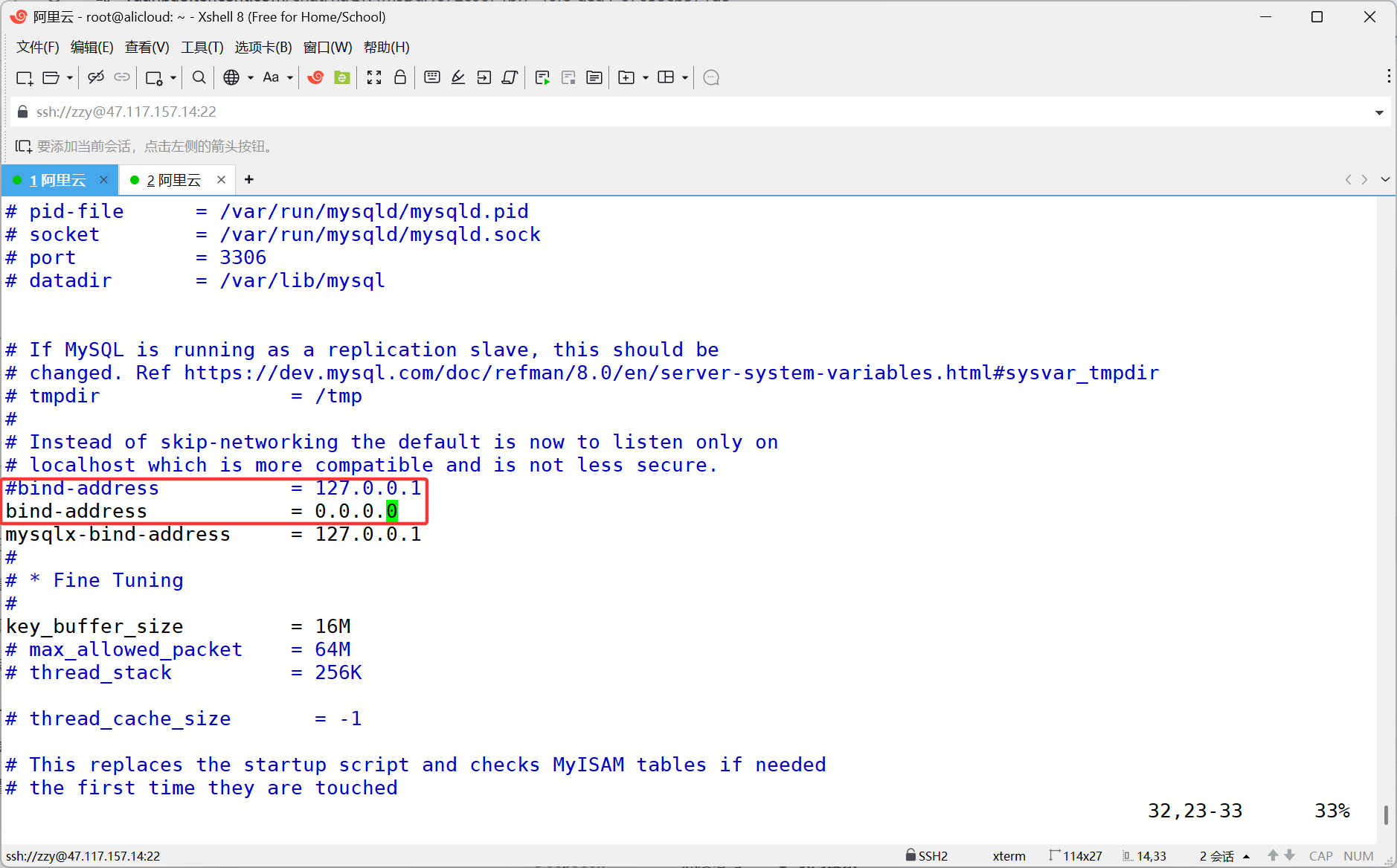Open the 窗口(W) menu

[327, 47]
